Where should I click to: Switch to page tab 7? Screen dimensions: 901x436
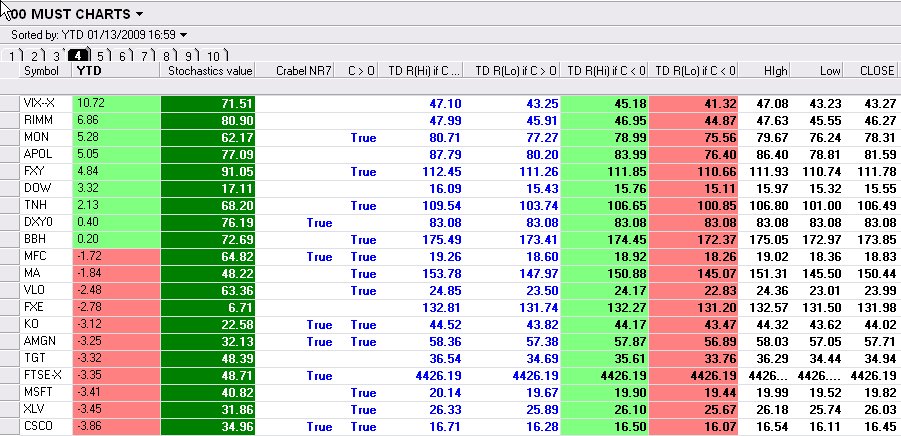[145, 56]
